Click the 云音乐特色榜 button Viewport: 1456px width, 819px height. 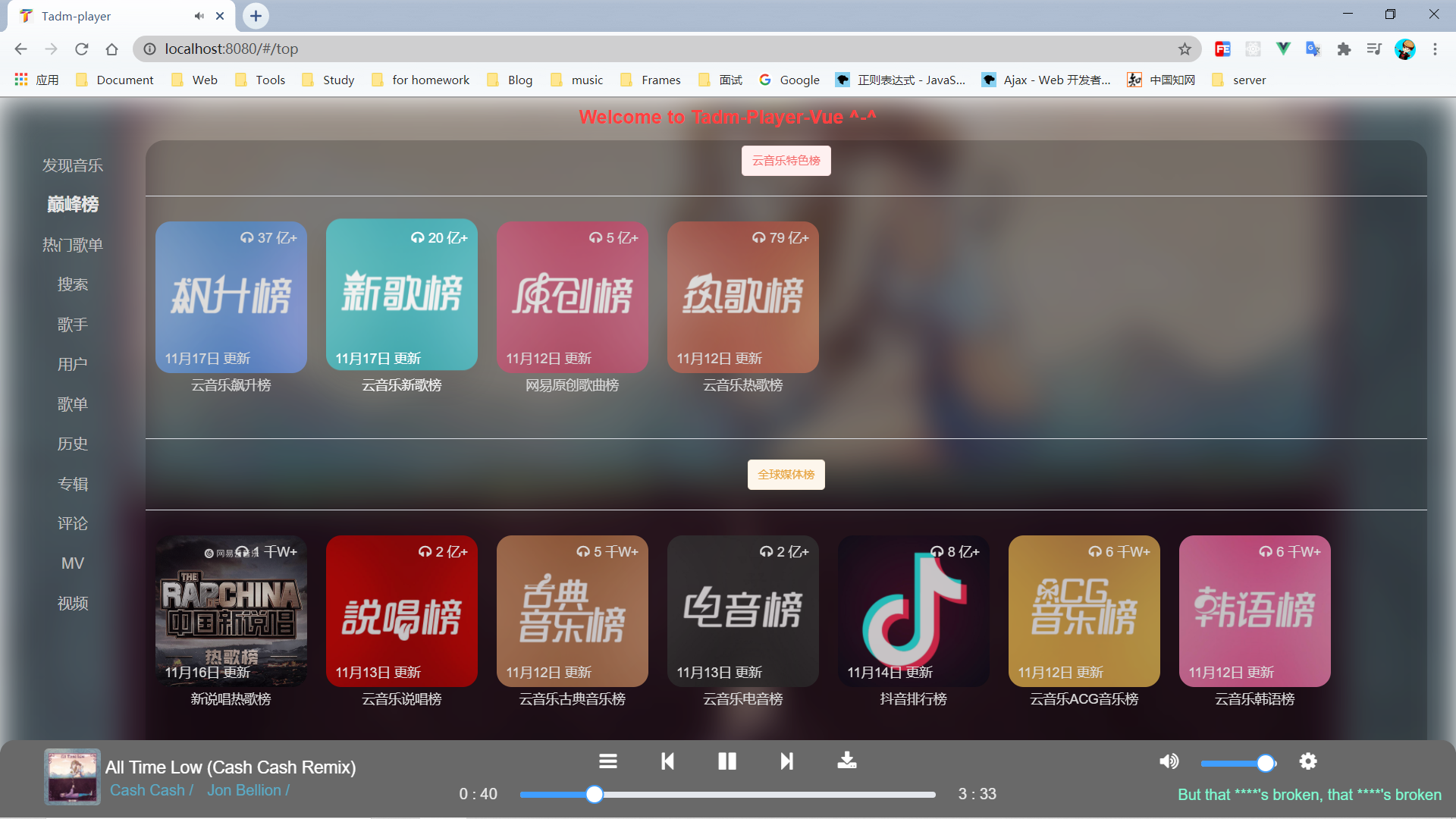click(786, 161)
